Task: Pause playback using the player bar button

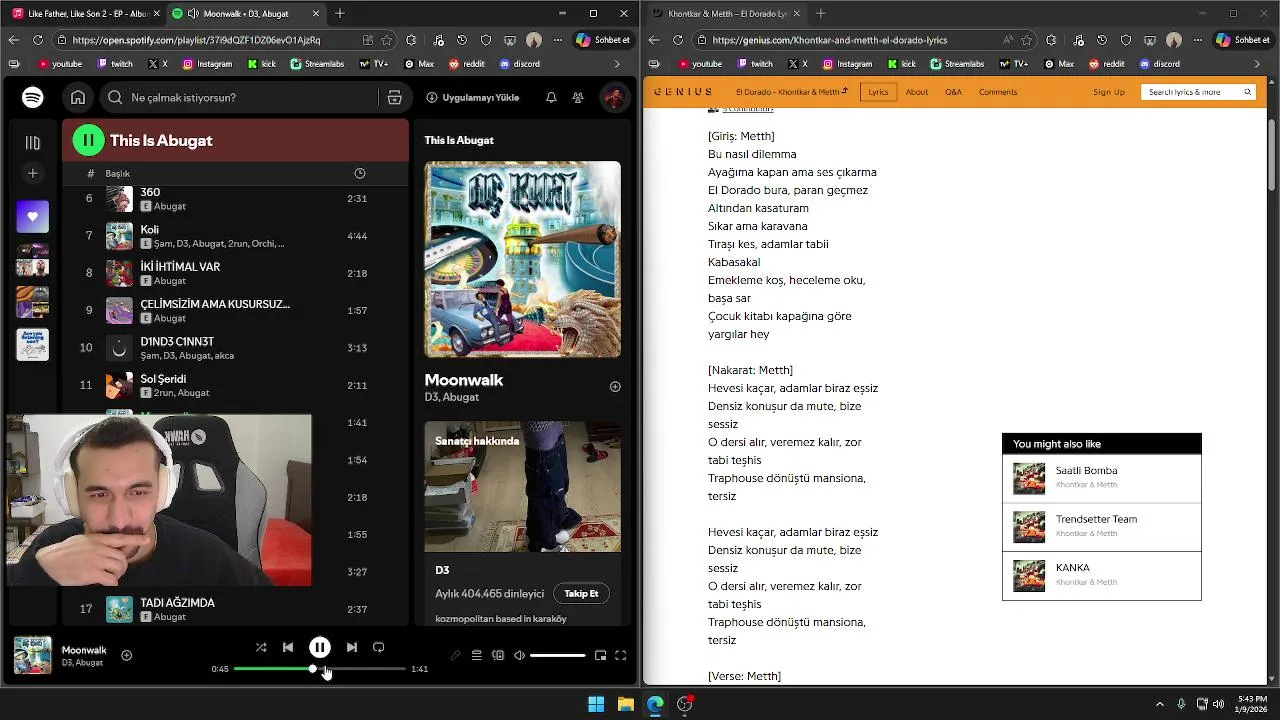Action: [x=319, y=647]
